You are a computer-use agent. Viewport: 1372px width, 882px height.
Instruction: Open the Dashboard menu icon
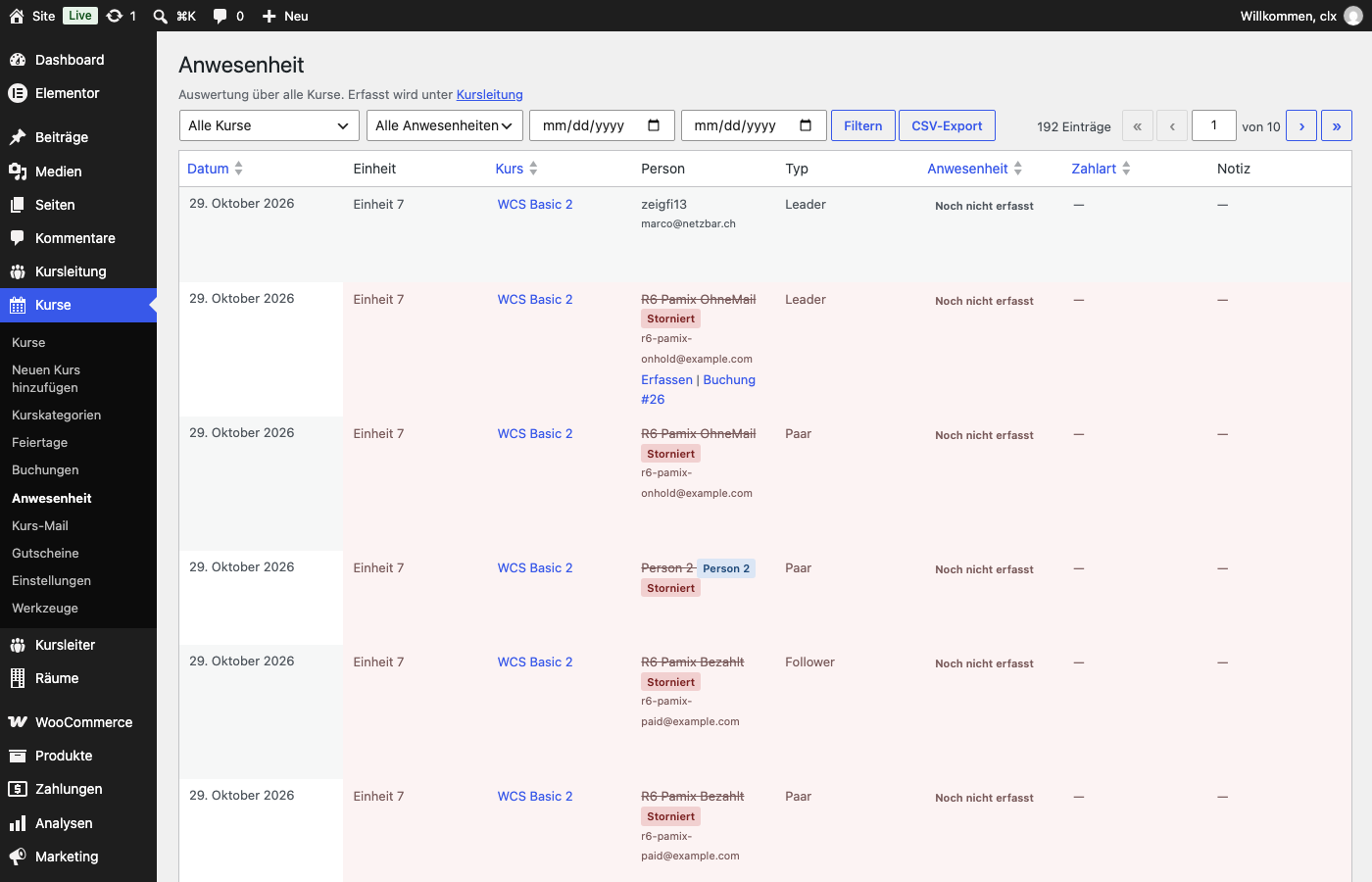(x=18, y=60)
